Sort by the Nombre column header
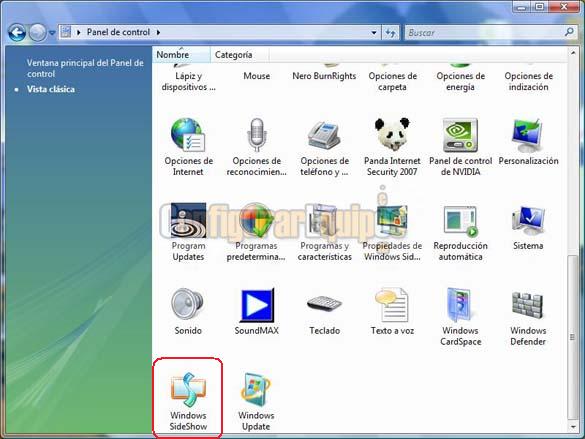Image resolution: width=585 pixels, height=439 pixels. click(181, 54)
